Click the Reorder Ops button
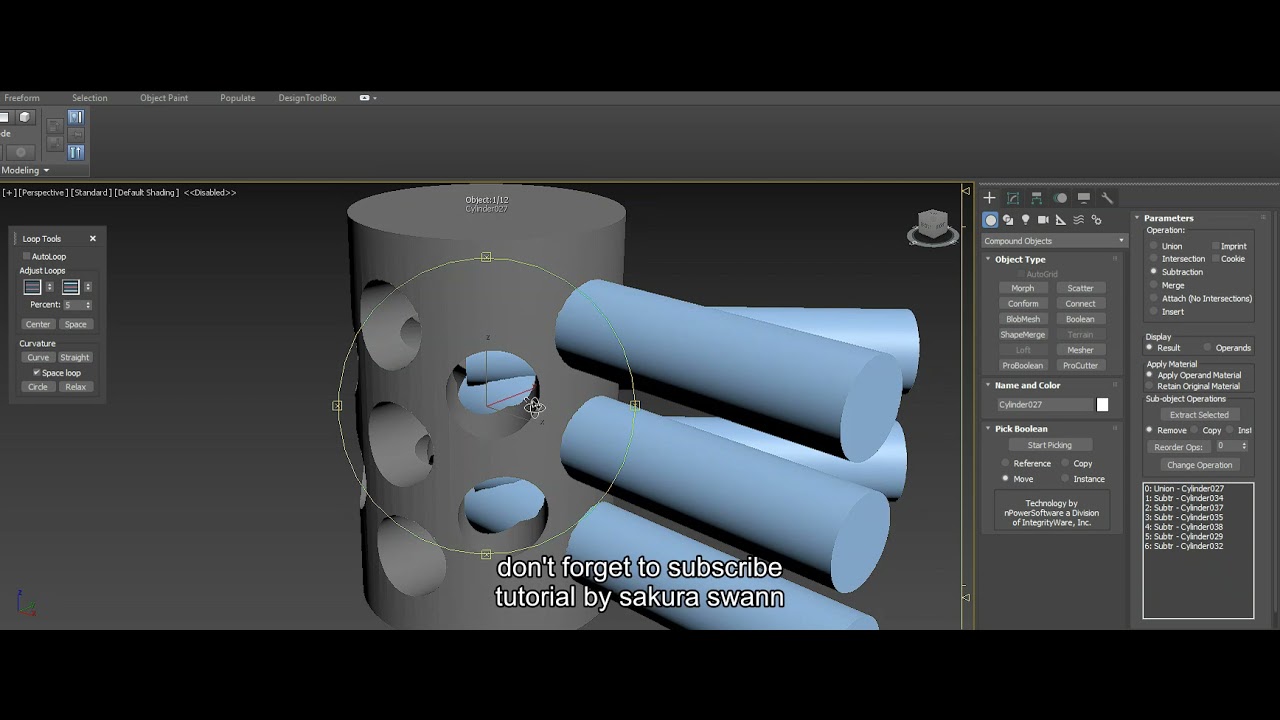 [1178, 447]
